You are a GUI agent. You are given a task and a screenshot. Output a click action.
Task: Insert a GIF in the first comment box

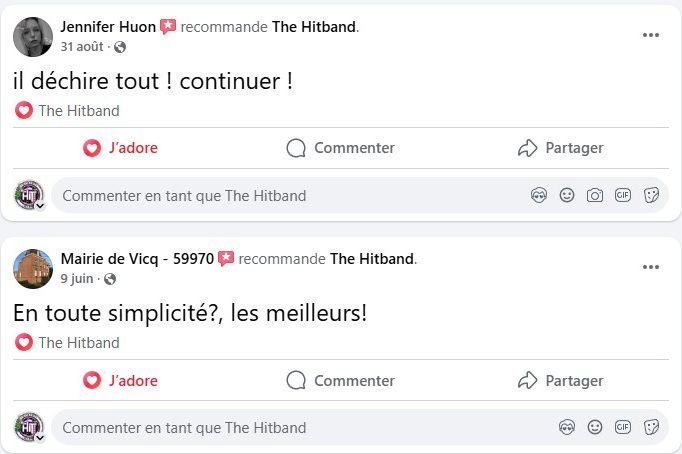623,196
